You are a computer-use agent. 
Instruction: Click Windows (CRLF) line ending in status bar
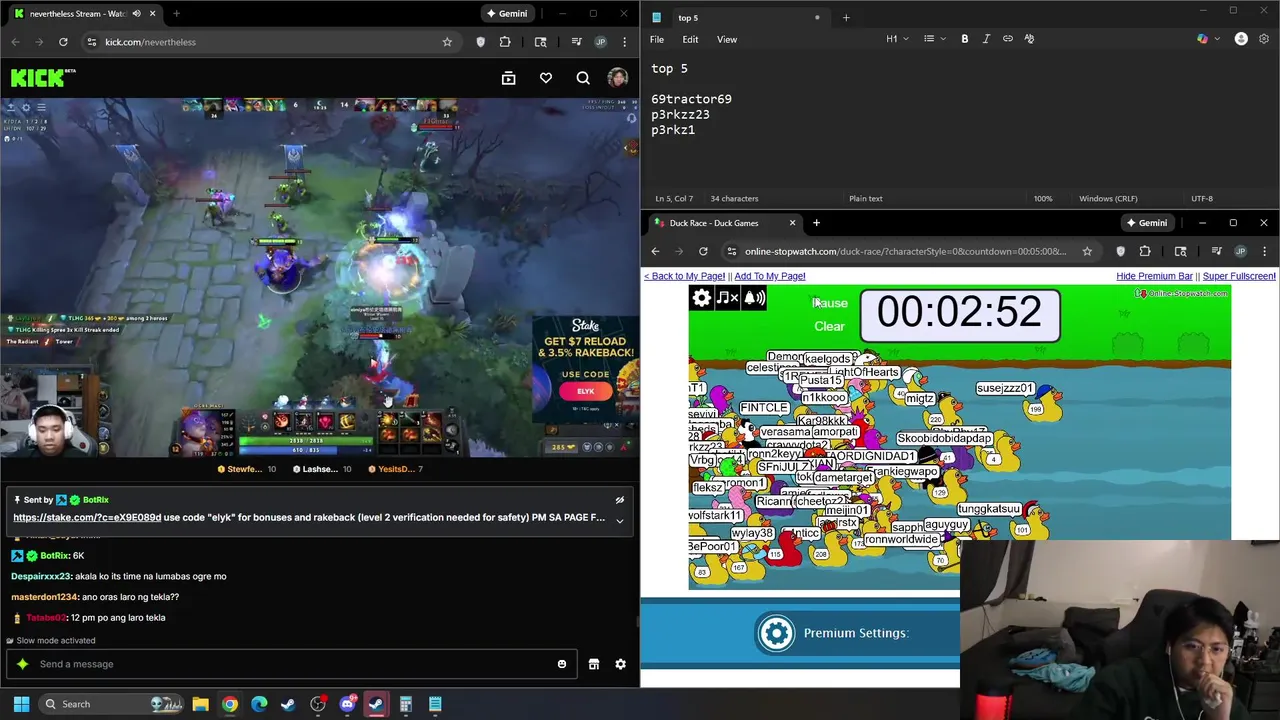click(x=1109, y=198)
